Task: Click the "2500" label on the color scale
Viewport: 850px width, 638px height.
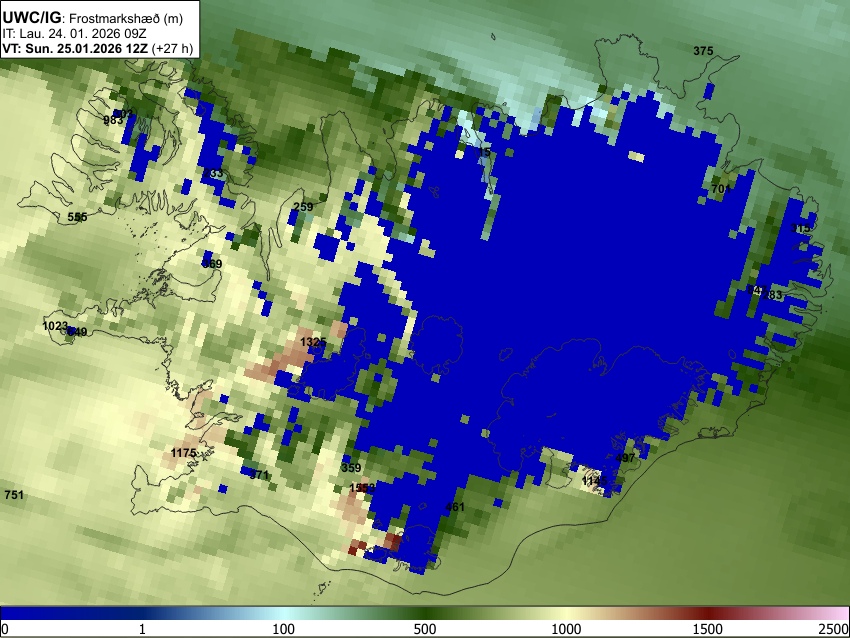Action: [x=834, y=629]
